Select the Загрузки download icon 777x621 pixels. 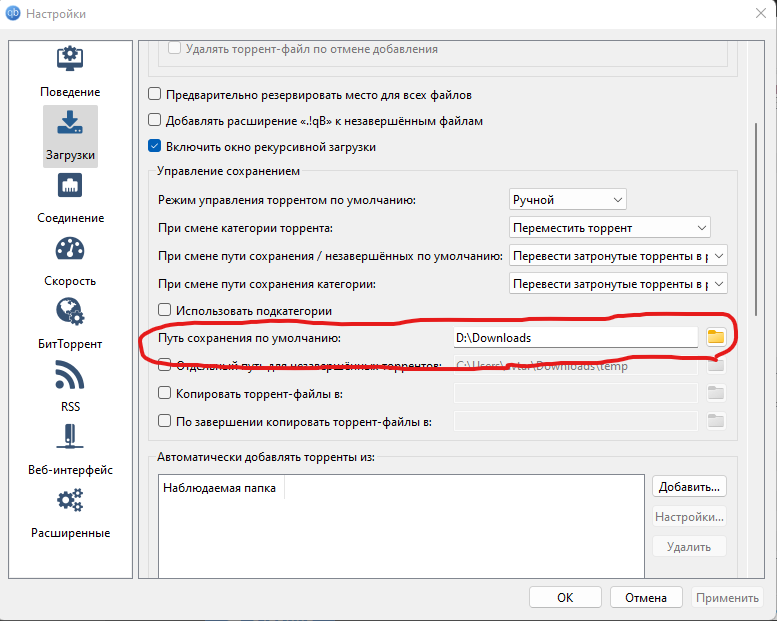pos(70,122)
